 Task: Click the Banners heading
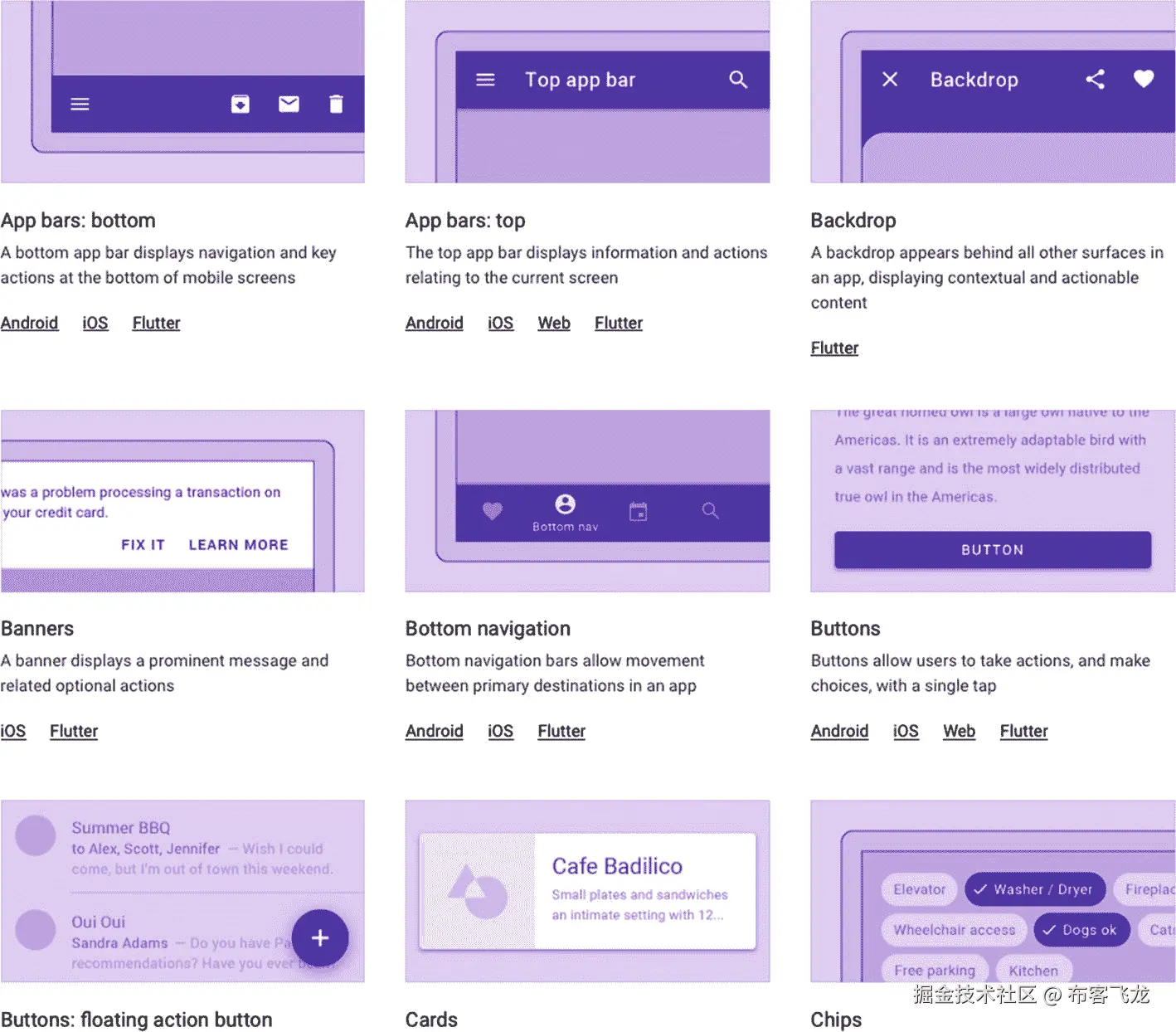[x=37, y=629]
